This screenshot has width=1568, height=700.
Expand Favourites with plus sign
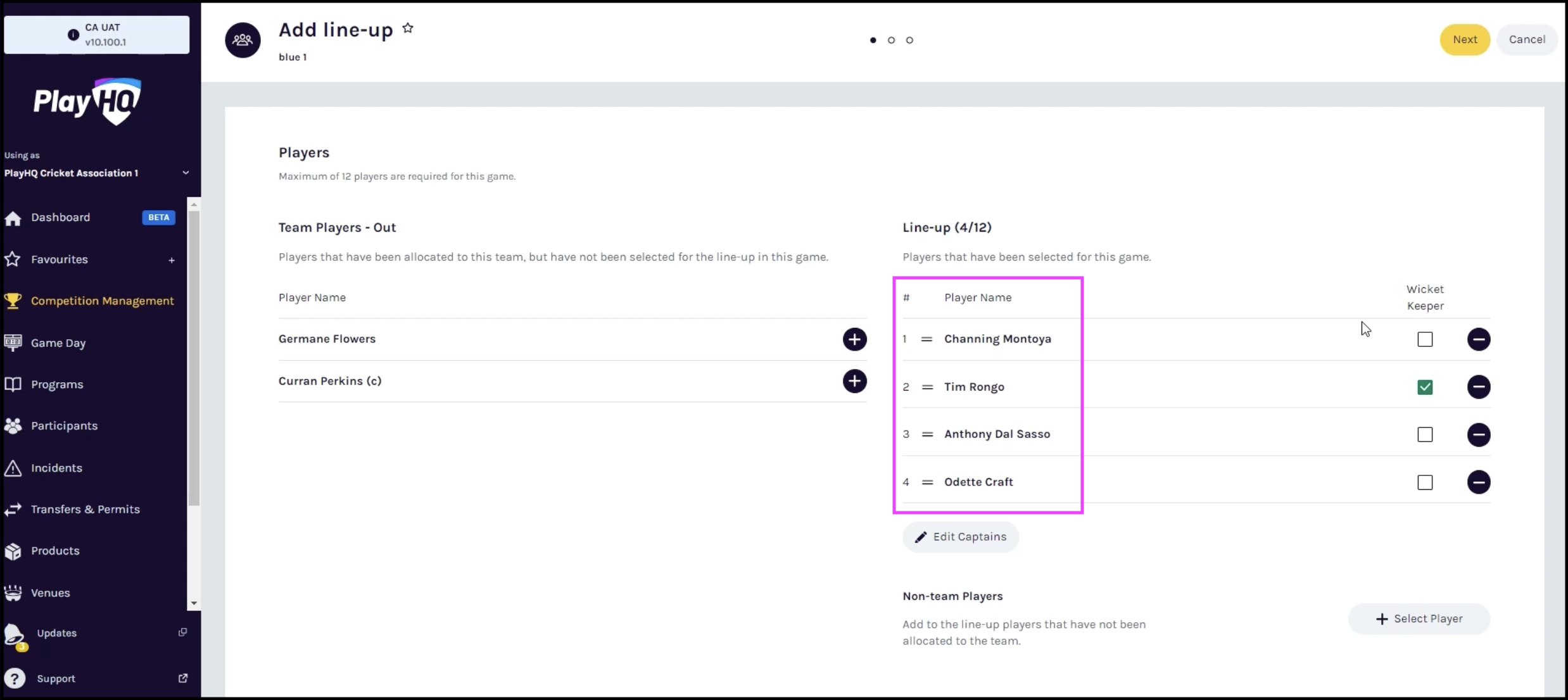tap(172, 259)
